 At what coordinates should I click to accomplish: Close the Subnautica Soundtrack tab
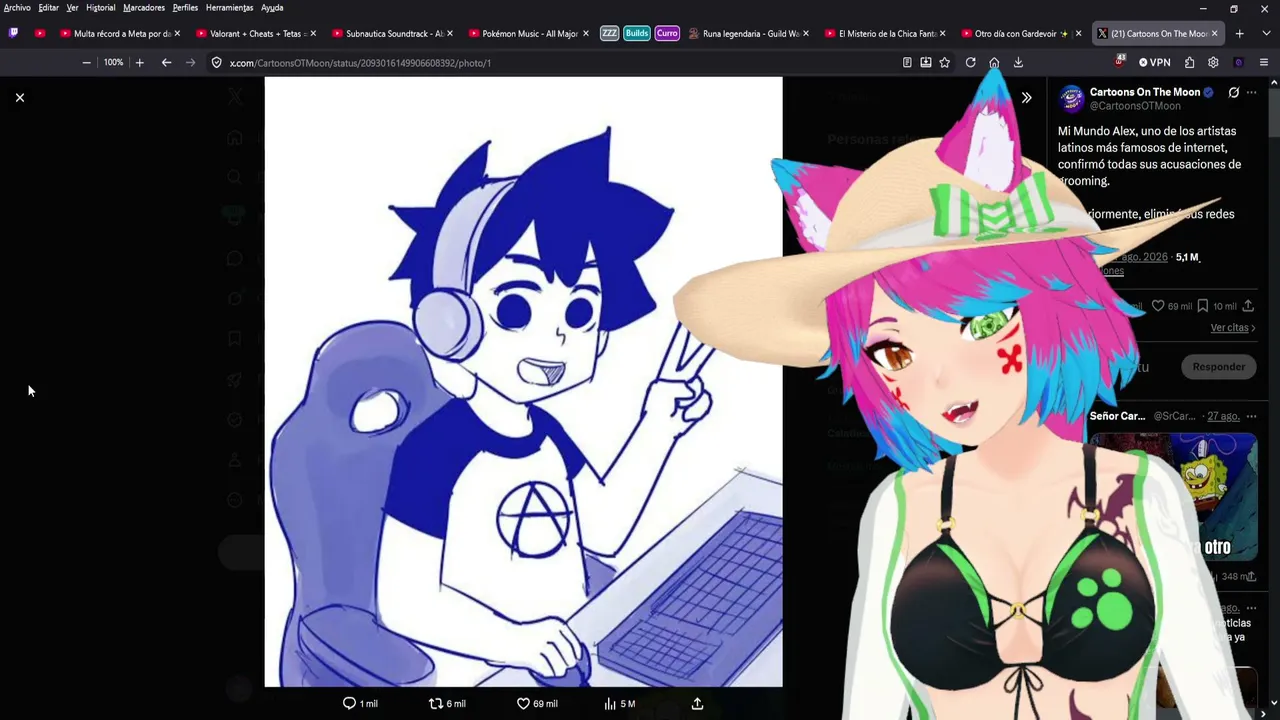(x=449, y=33)
